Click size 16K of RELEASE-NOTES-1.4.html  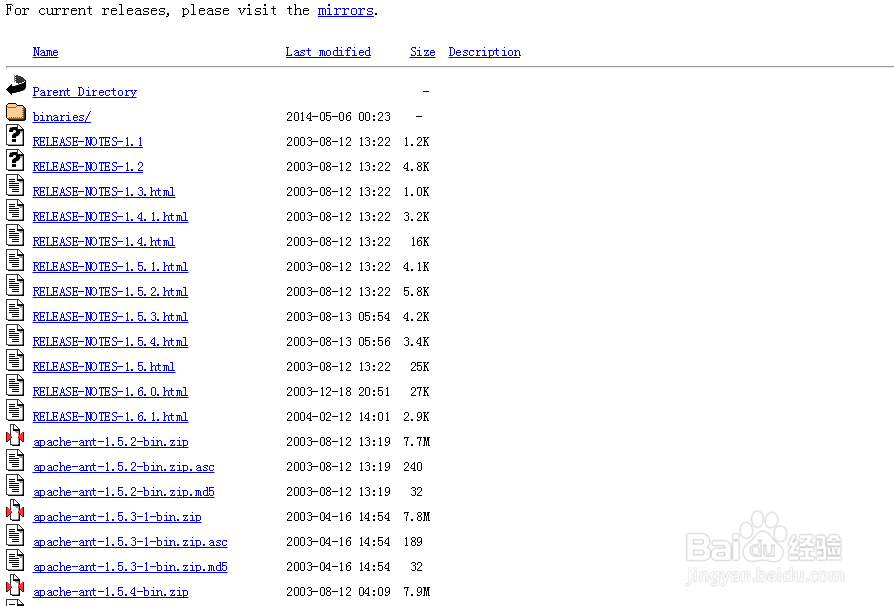420,242
